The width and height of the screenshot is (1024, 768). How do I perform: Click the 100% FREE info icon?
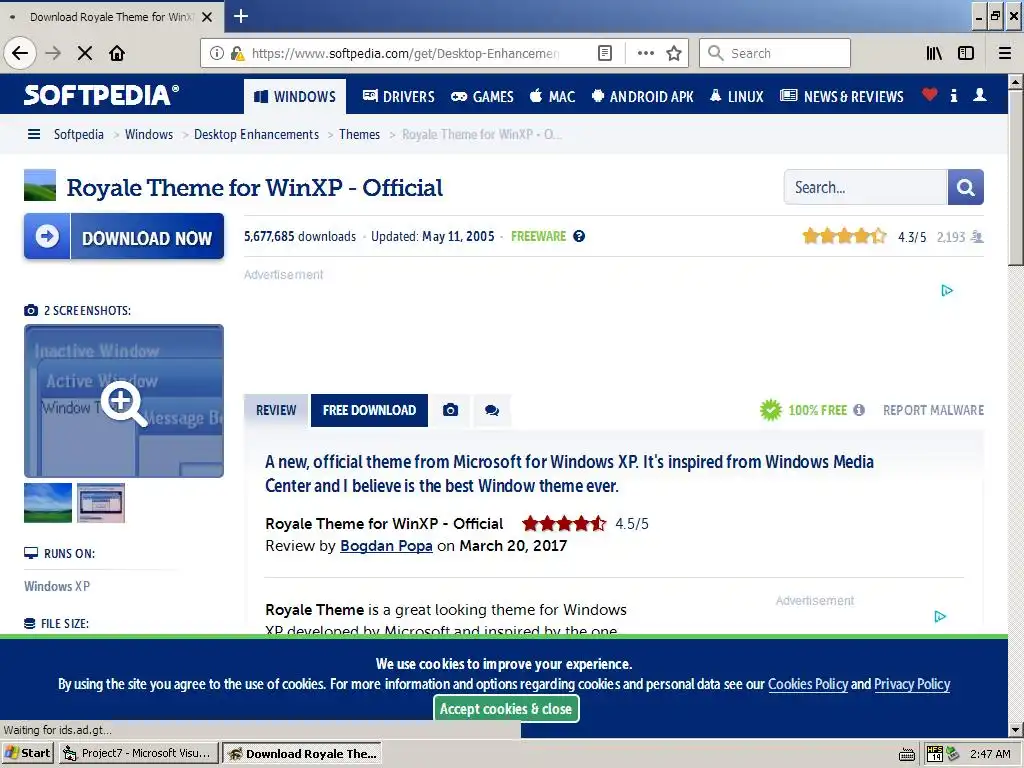pyautogui.click(x=859, y=410)
